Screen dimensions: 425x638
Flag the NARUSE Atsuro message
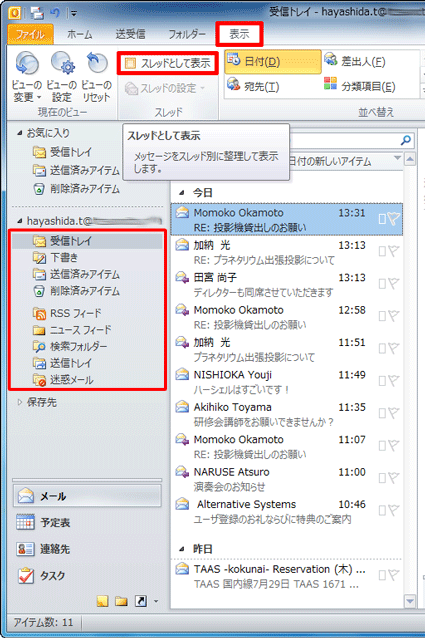coord(394,478)
